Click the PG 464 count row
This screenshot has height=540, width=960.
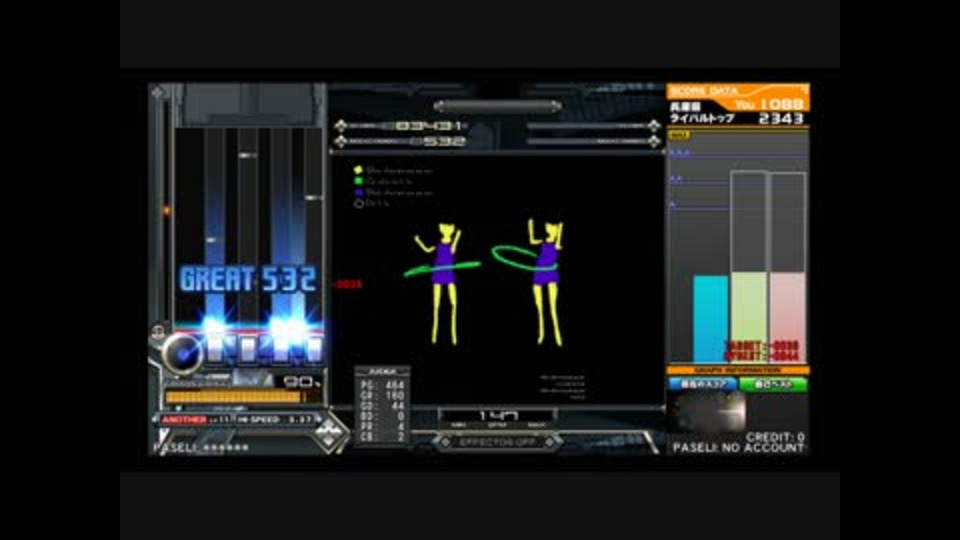point(382,385)
